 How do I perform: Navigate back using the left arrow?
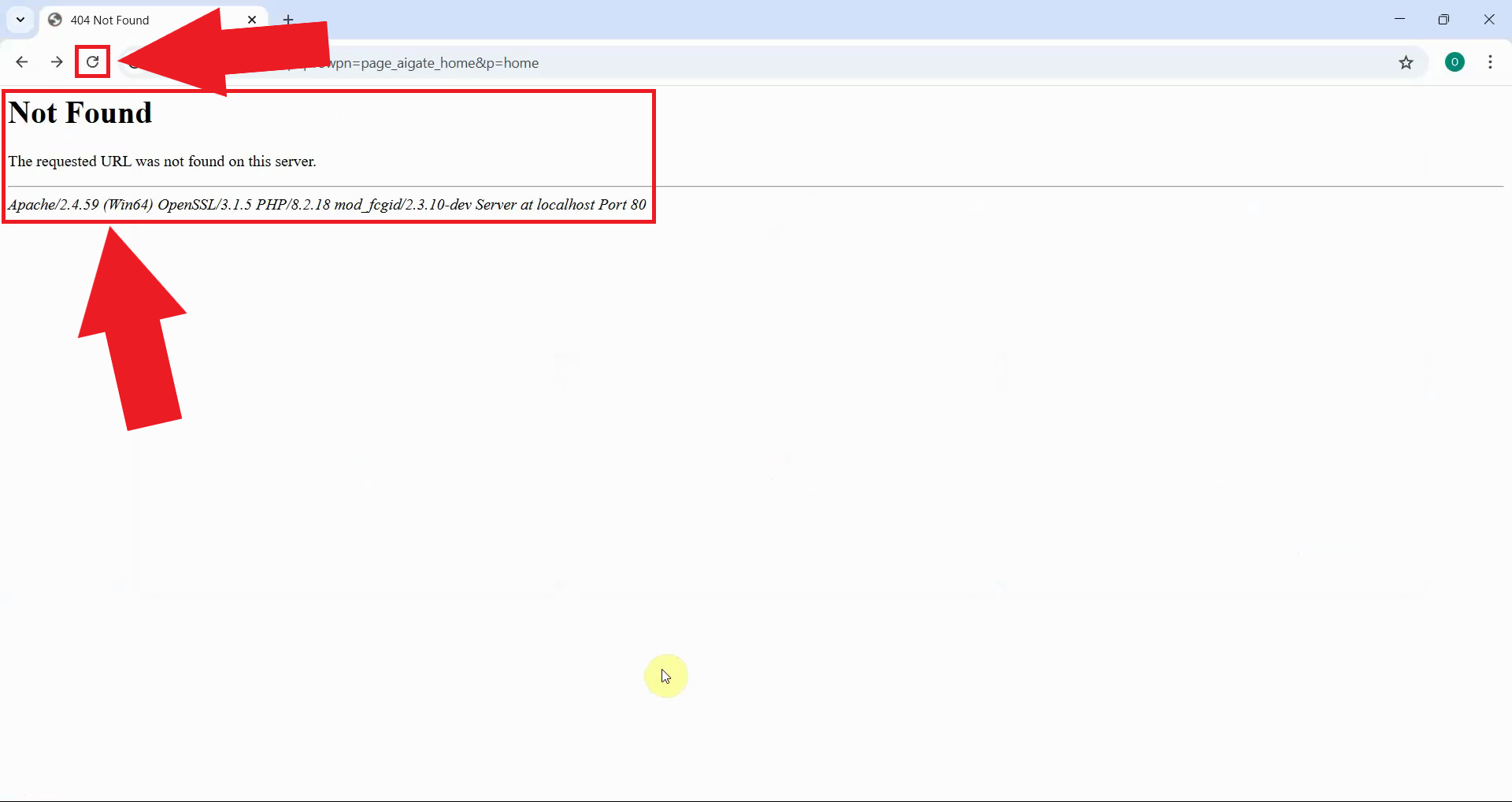pyautogui.click(x=21, y=61)
